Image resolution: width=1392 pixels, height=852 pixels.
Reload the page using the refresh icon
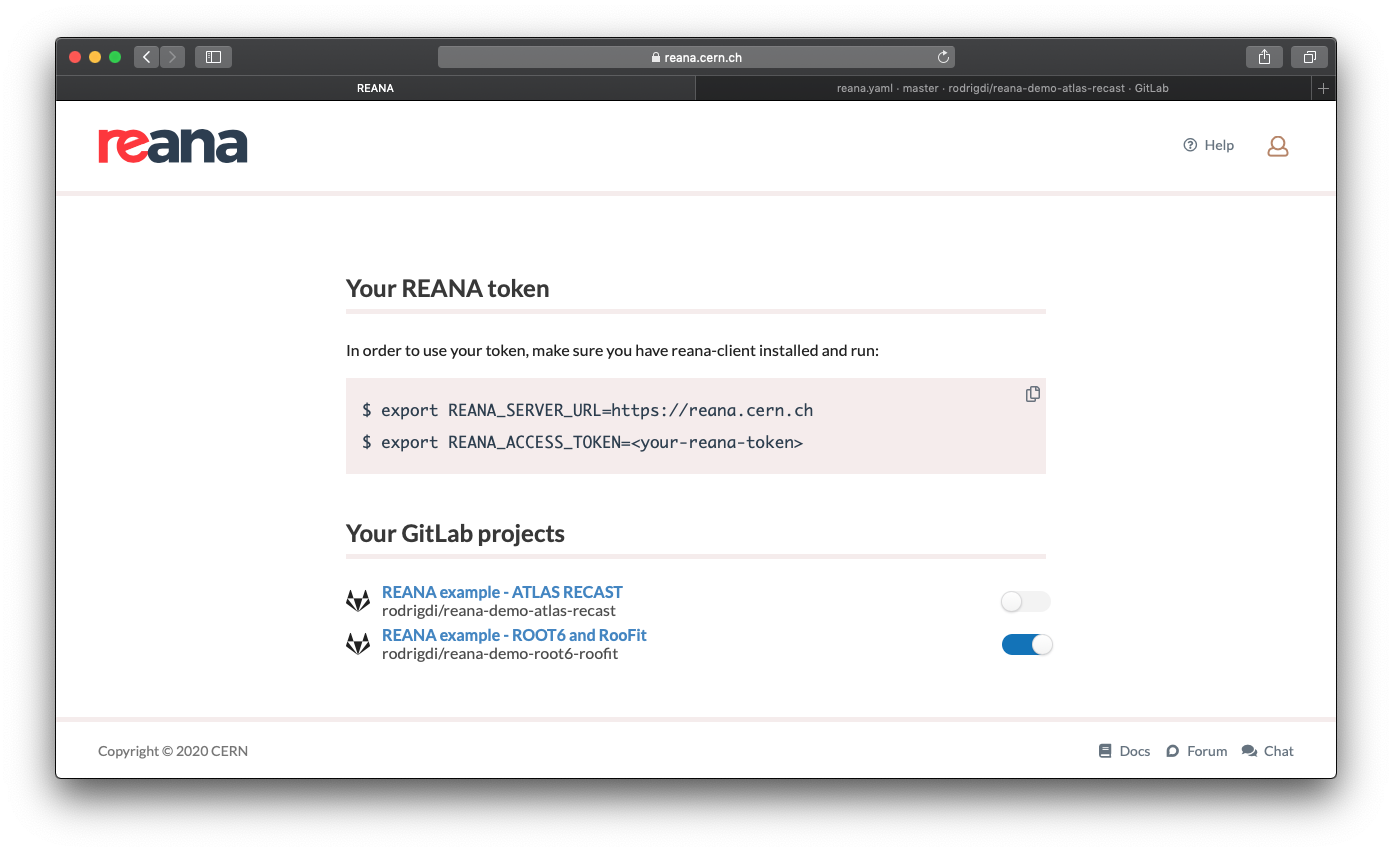tap(942, 57)
